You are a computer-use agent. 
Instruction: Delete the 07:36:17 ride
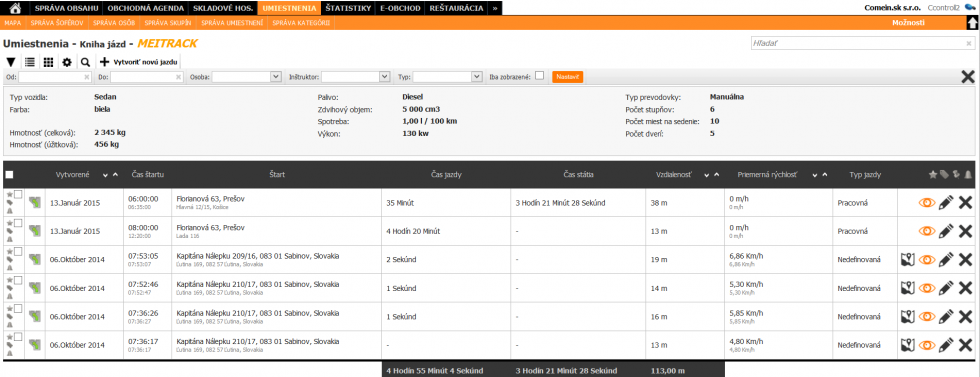tap(966, 344)
